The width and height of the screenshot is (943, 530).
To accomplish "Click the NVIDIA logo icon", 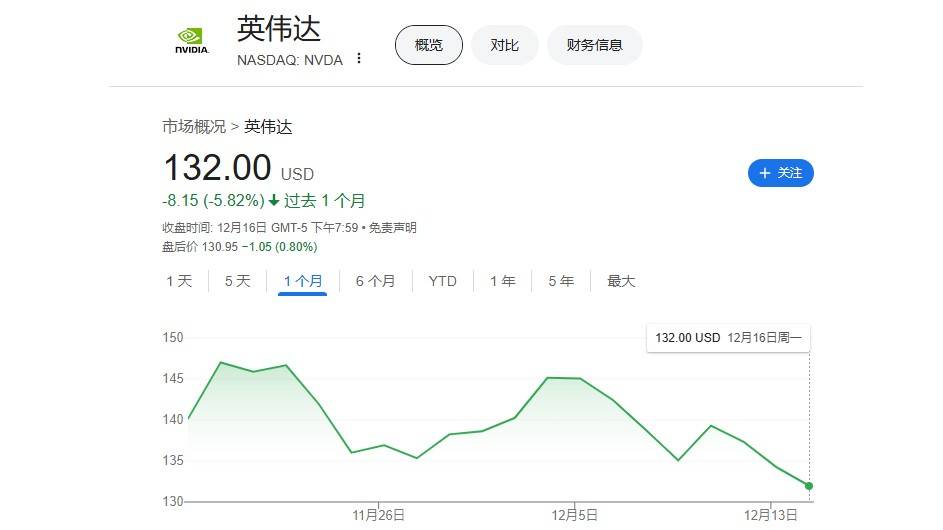I will (x=191, y=42).
